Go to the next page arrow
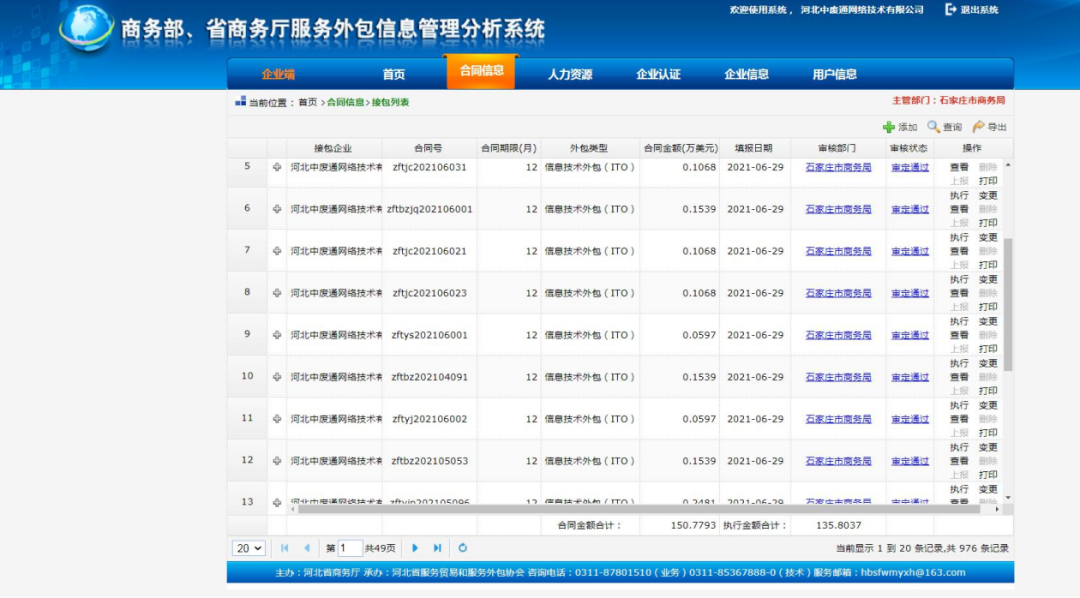 tap(415, 548)
